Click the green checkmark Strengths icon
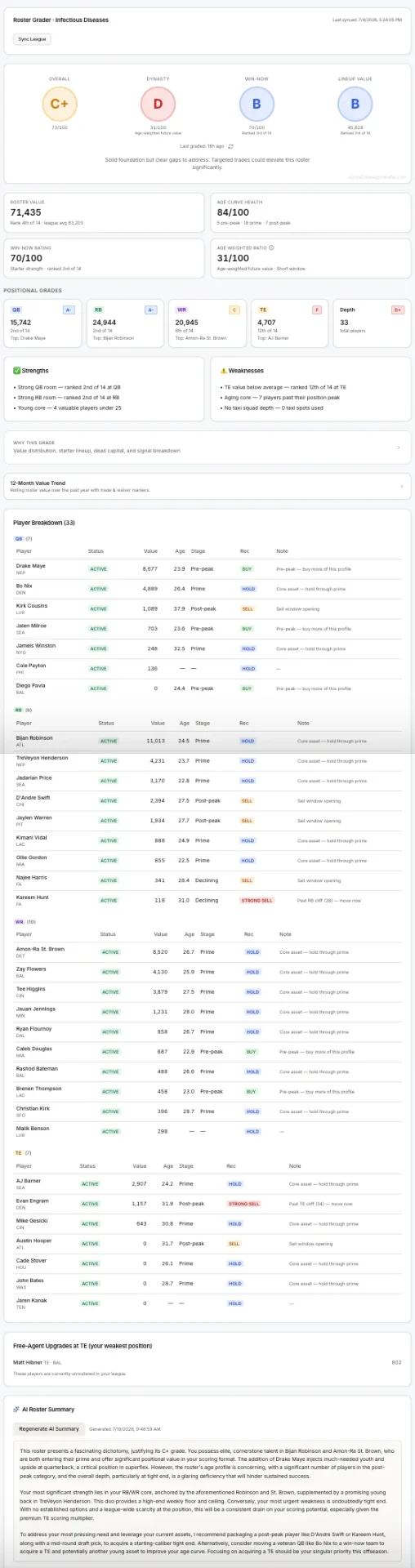This screenshot has height=1568, width=415. point(16,370)
